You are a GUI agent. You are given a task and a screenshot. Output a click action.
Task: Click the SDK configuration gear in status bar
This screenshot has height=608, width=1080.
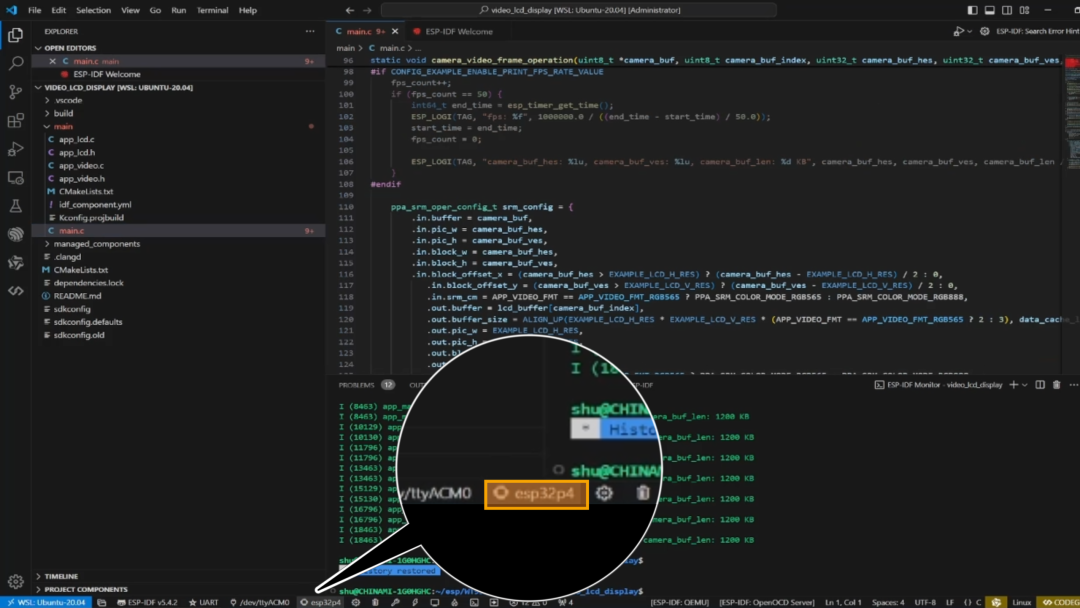(355, 602)
